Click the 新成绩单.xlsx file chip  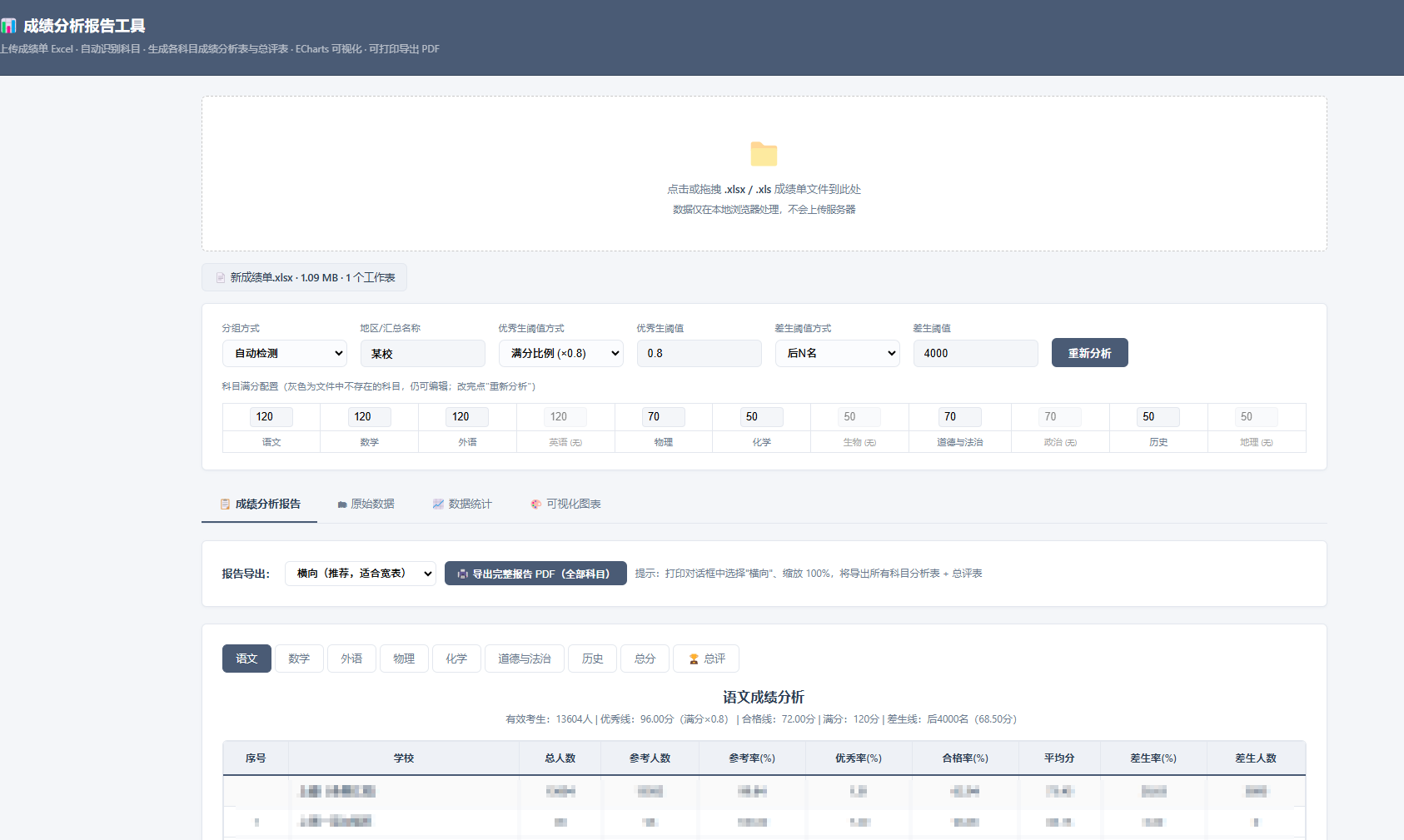pyautogui.click(x=305, y=277)
